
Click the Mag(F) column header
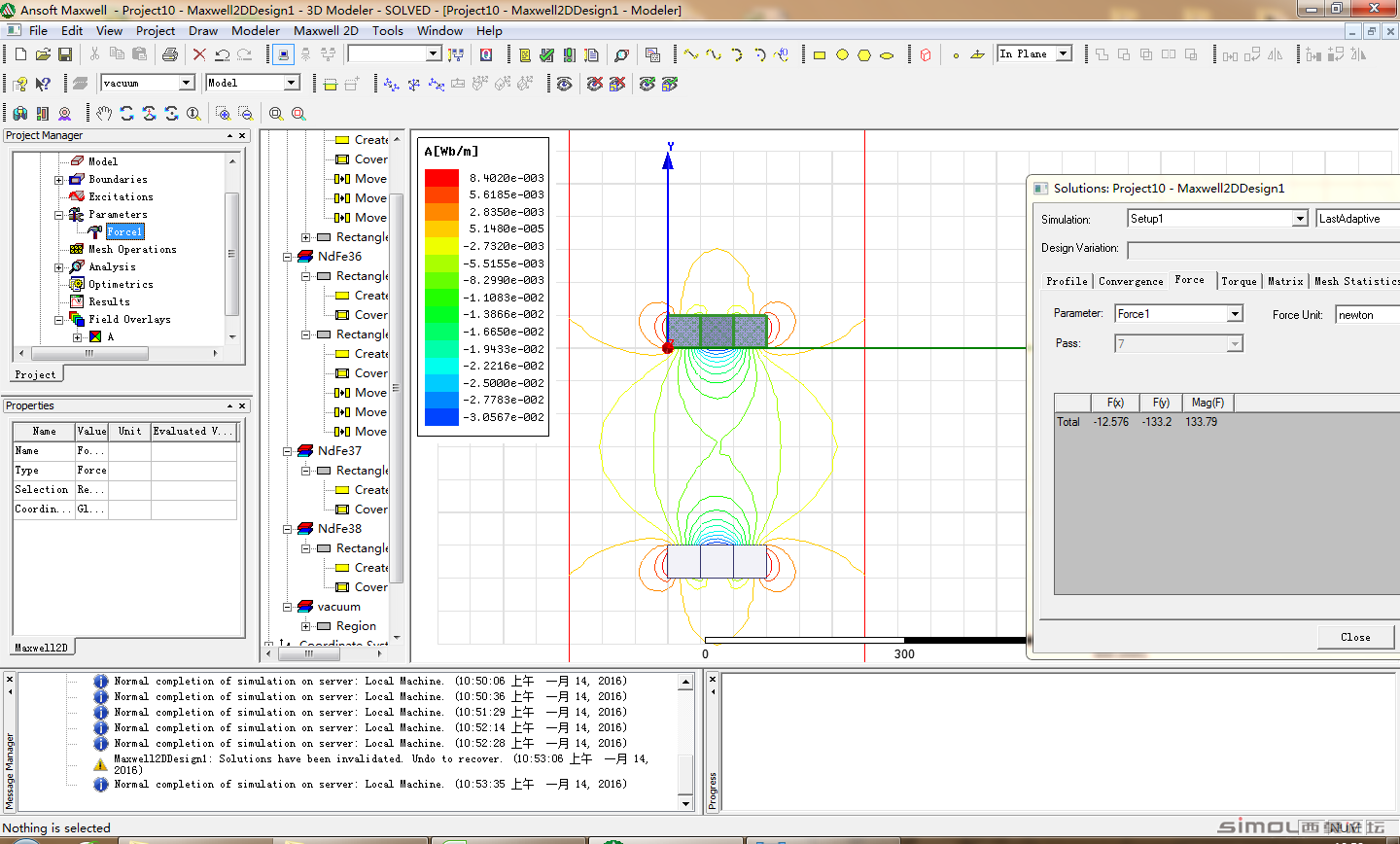point(1207,403)
